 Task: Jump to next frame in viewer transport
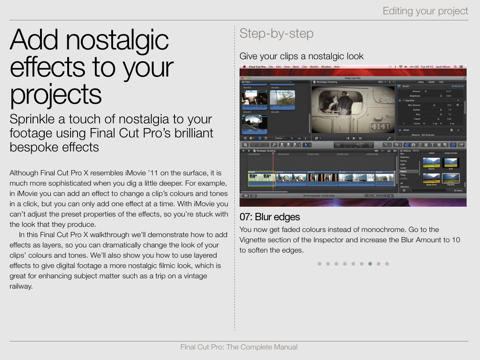(x=360, y=138)
